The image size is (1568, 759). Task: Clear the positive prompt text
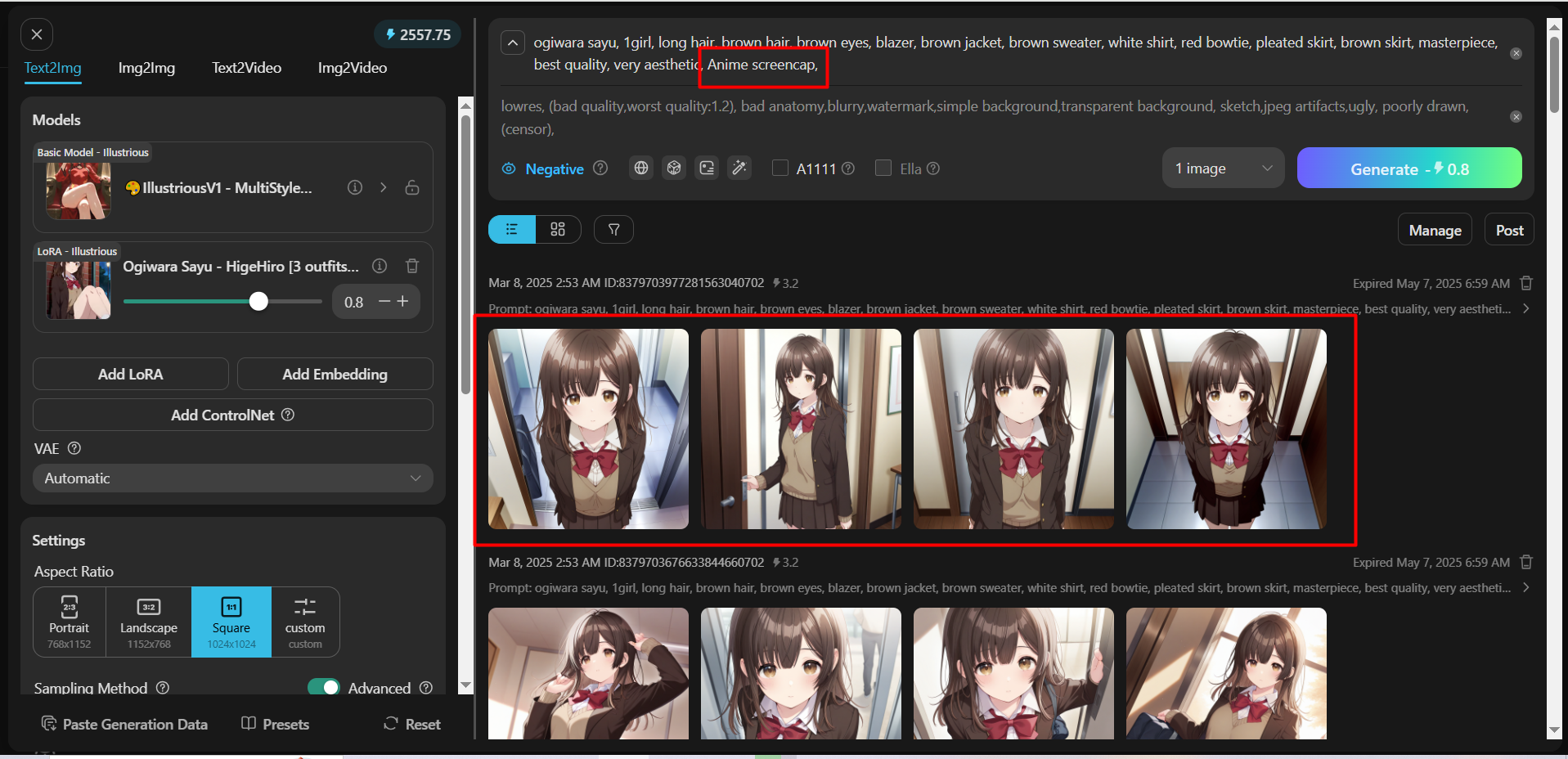tap(1516, 53)
